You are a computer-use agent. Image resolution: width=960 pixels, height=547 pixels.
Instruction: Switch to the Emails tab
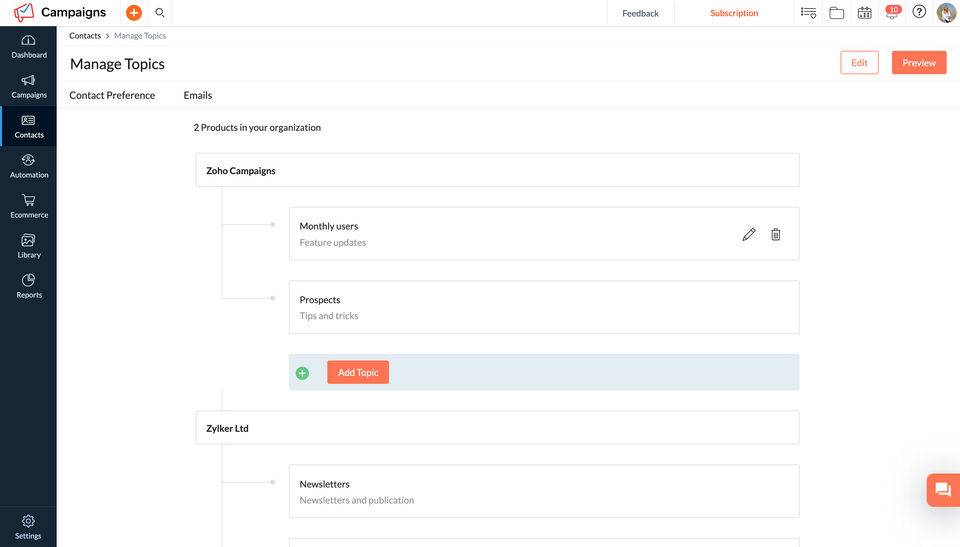(x=198, y=95)
